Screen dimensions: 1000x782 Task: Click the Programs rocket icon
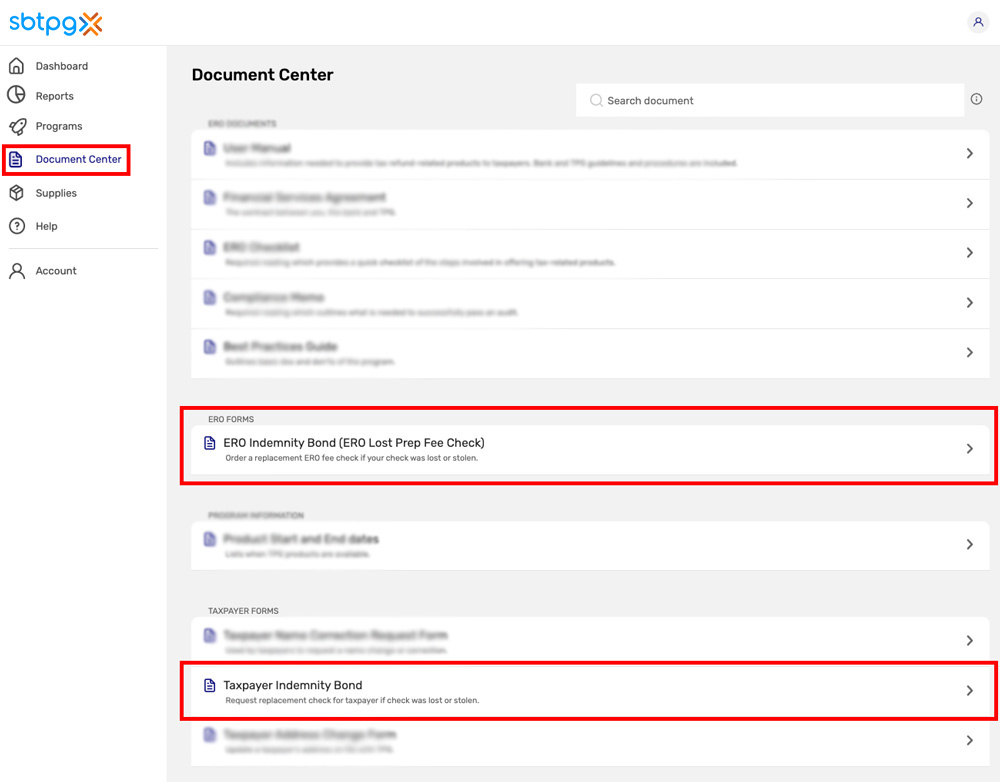17,126
